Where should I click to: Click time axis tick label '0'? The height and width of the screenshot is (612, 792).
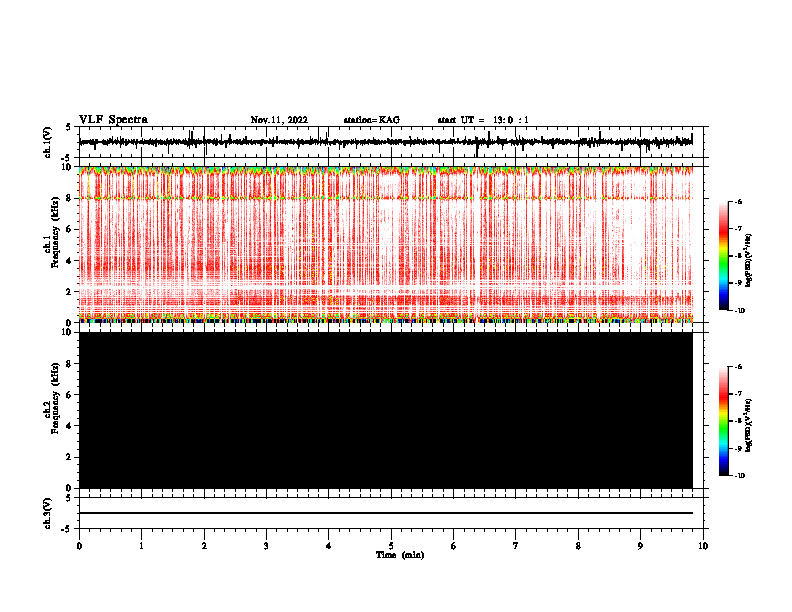coord(79,546)
